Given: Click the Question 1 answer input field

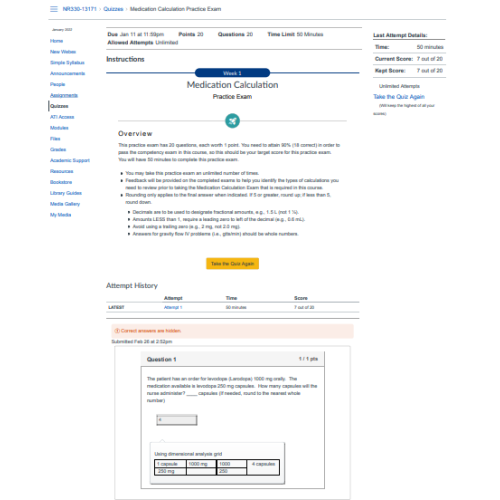Looking at the screenshot, I should pyautogui.click(x=177, y=420).
